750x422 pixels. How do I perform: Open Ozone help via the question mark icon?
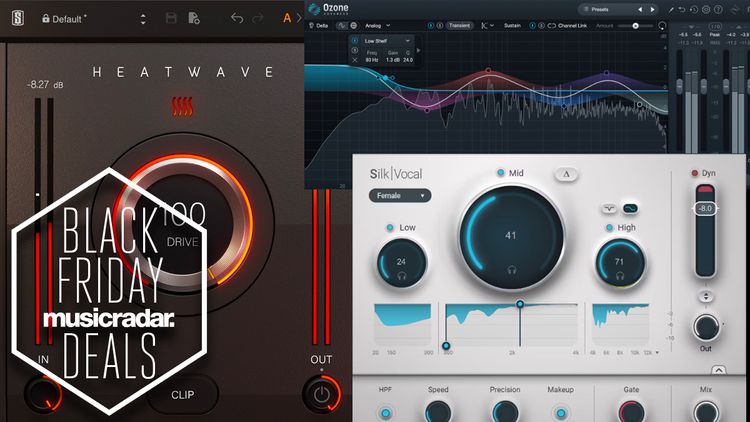click(718, 9)
